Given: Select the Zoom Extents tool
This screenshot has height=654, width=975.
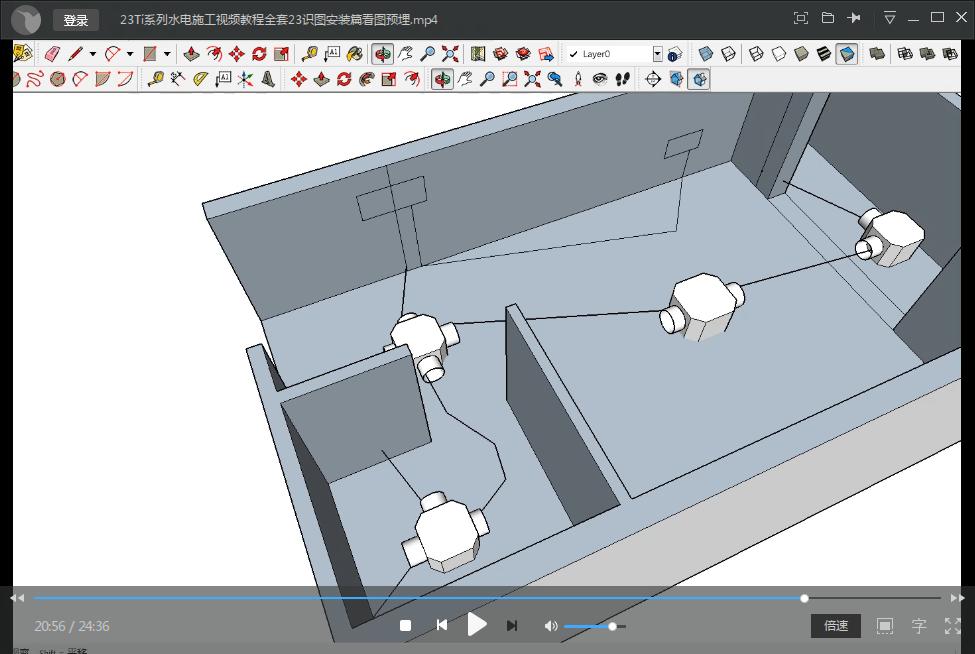Looking at the screenshot, I should click(451, 54).
